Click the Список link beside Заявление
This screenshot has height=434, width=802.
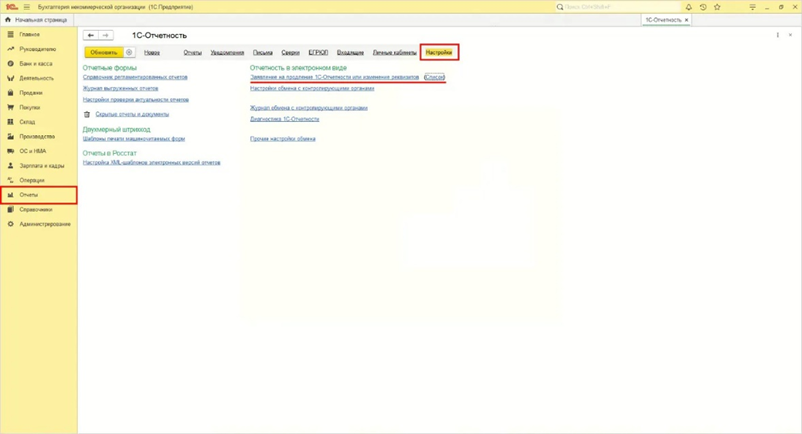pyautogui.click(x=434, y=77)
